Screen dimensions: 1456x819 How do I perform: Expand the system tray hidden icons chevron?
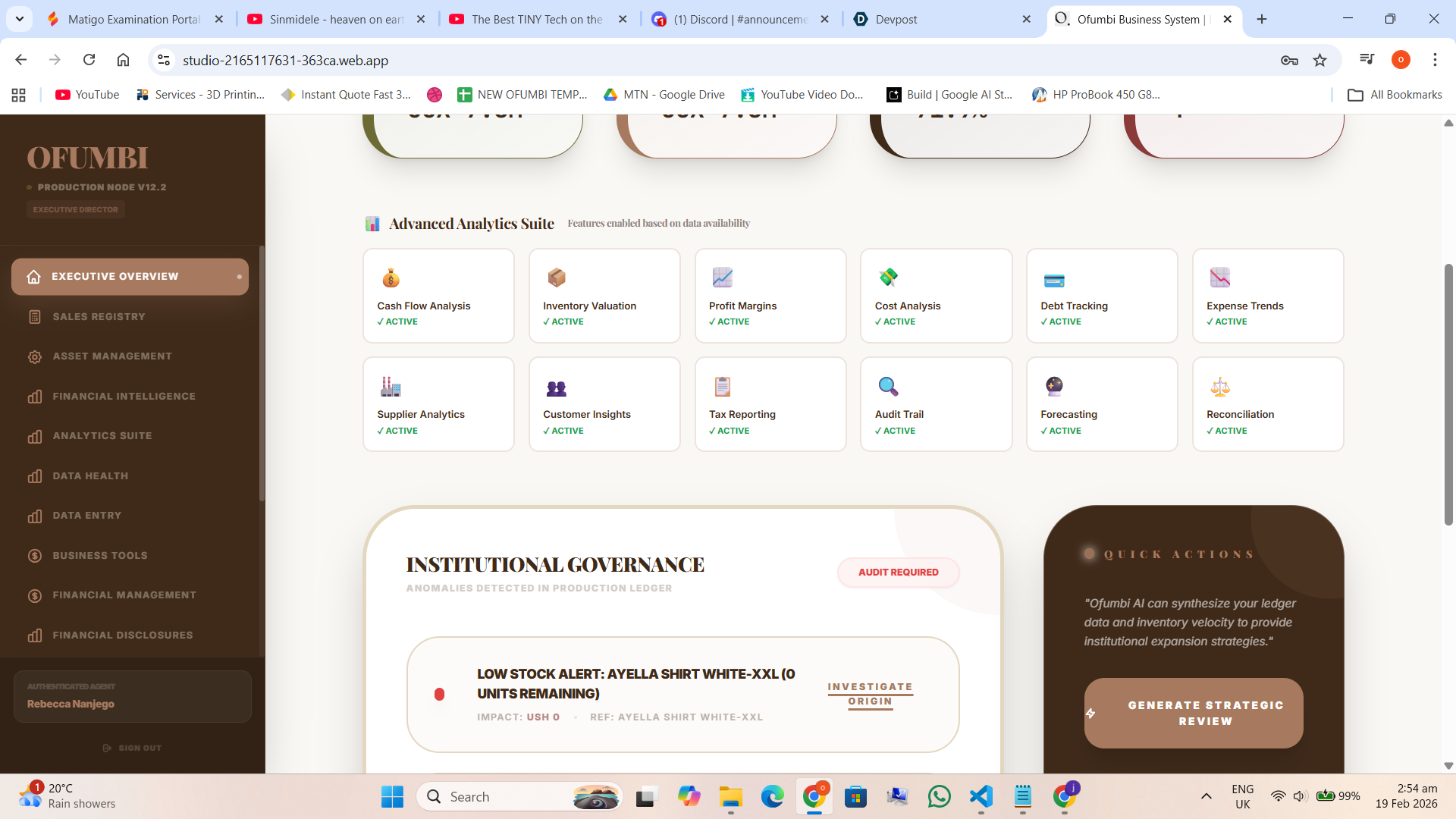coord(1206,796)
